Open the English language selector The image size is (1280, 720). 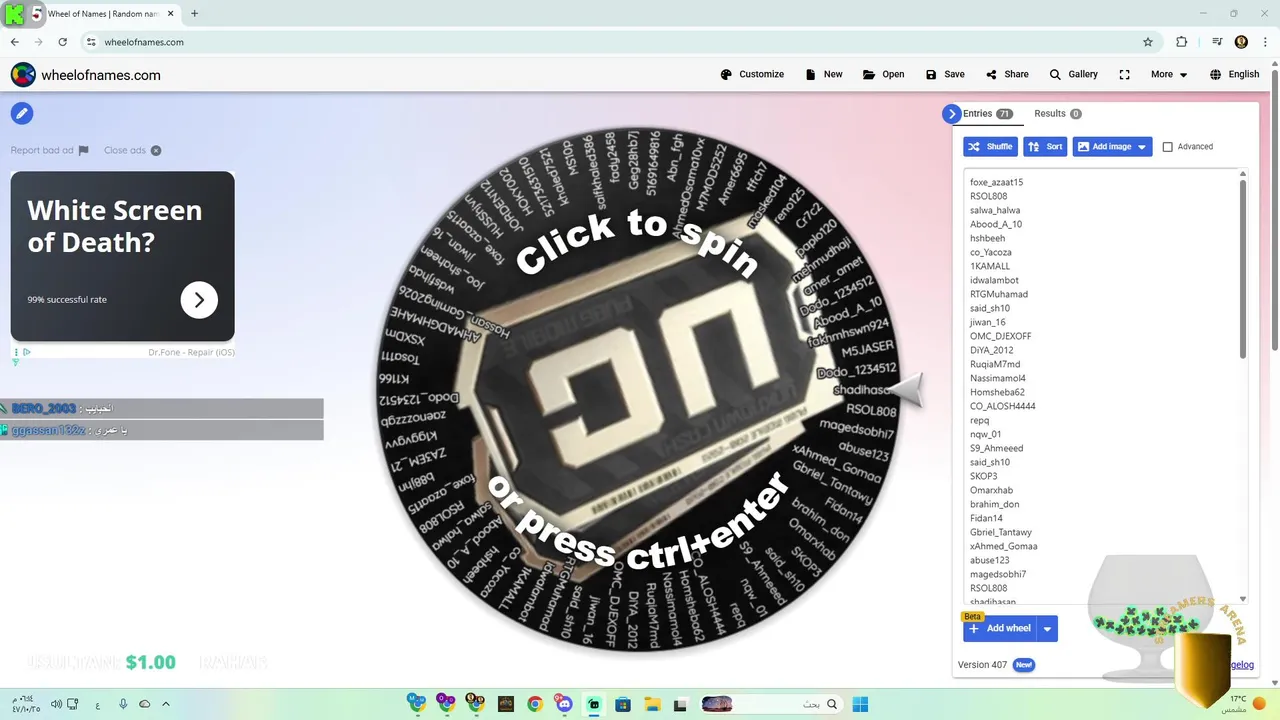pos(1234,74)
